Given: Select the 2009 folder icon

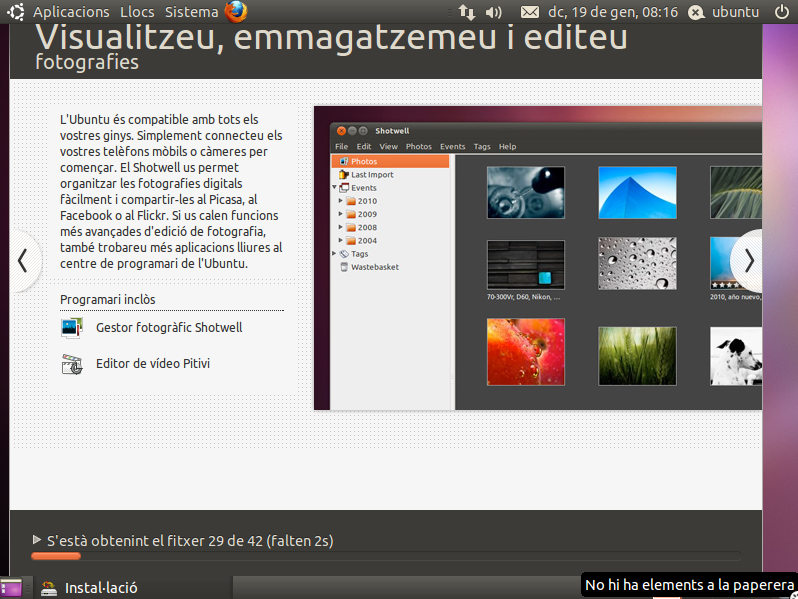Looking at the screenshot, I should coord(351,214).
